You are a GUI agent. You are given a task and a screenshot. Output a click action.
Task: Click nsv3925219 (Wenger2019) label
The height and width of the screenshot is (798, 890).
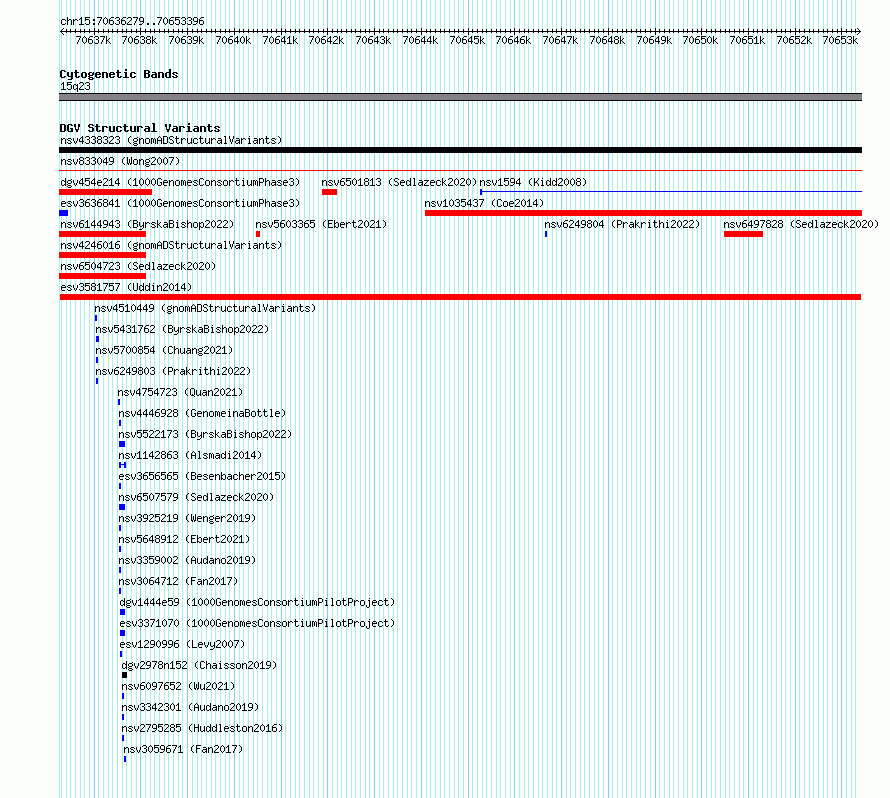coord(187,518)
